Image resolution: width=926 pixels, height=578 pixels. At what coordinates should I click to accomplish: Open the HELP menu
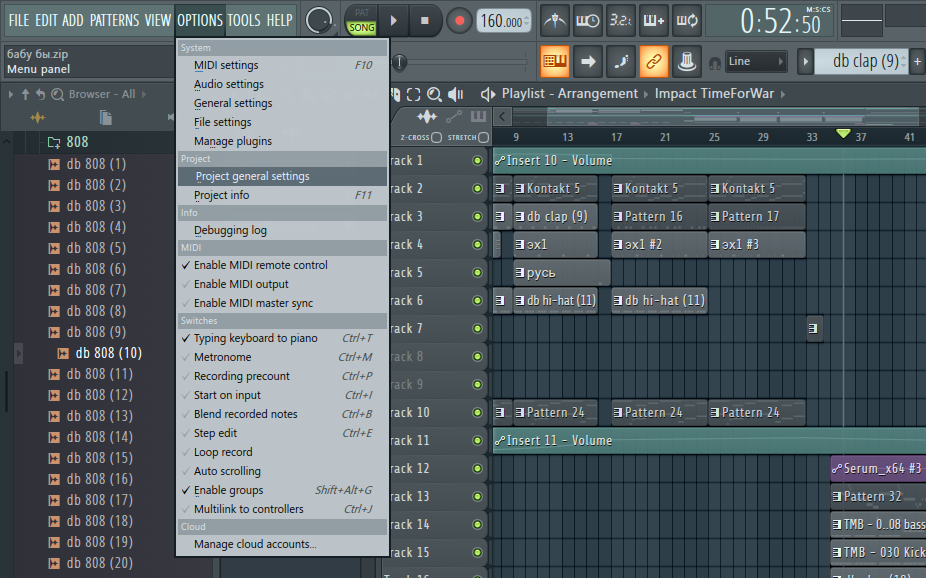tap(279, 21)
